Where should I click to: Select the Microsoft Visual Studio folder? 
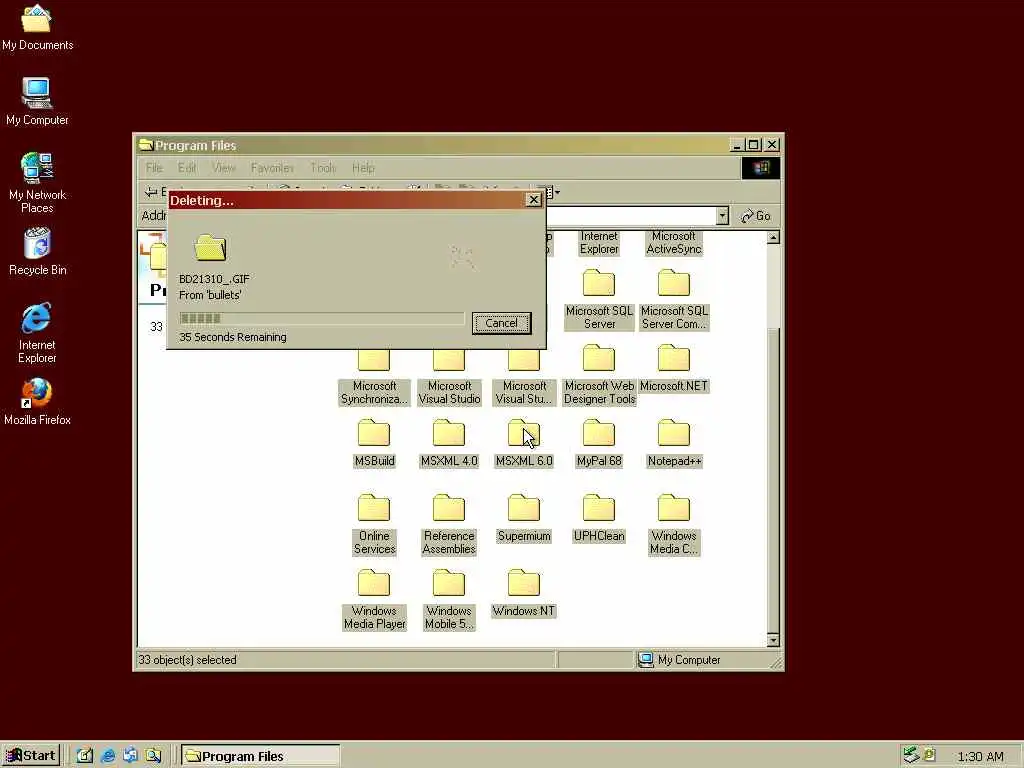tap(449, 379)
